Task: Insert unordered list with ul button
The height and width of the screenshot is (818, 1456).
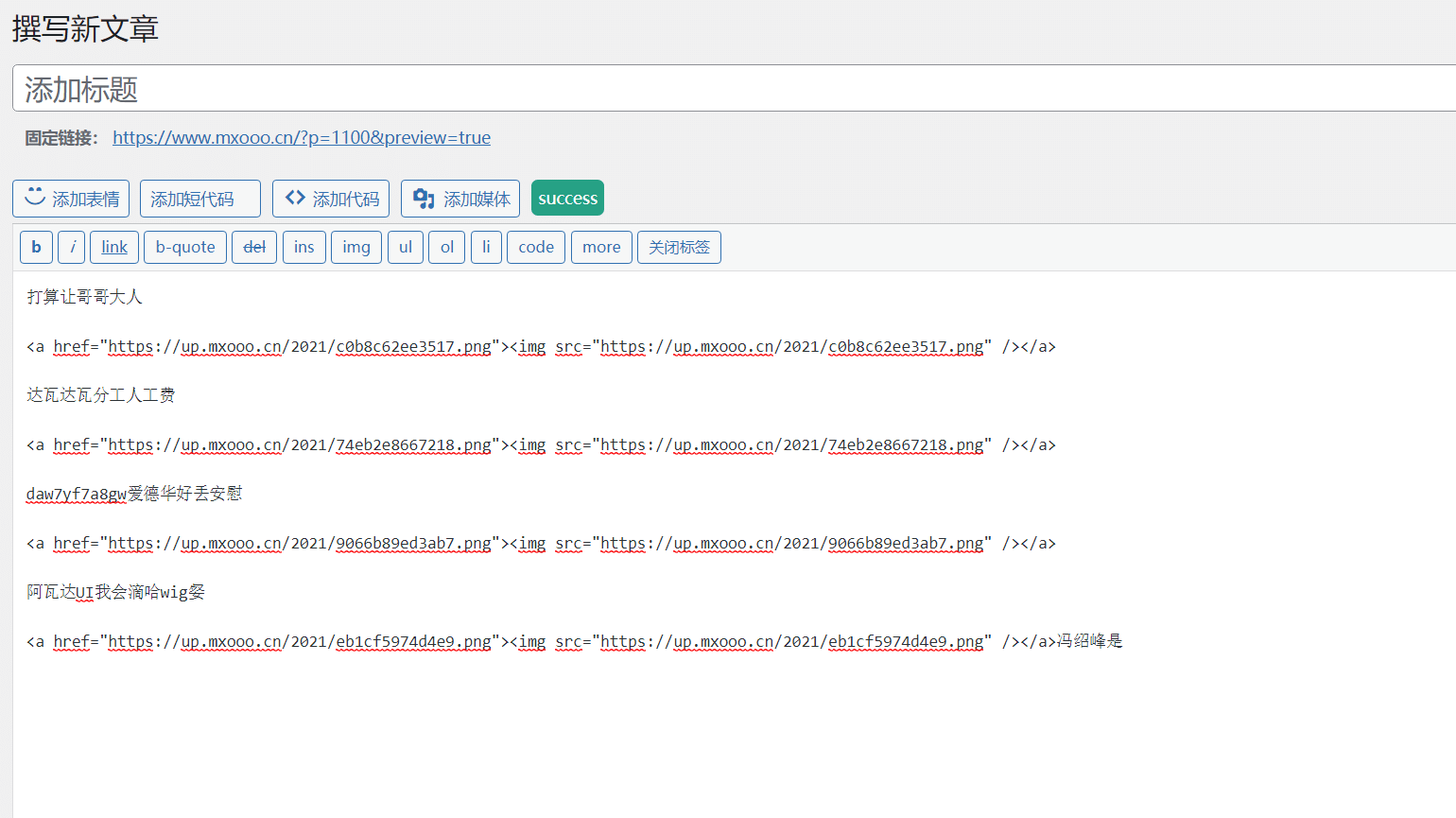Action: [406, 247]
